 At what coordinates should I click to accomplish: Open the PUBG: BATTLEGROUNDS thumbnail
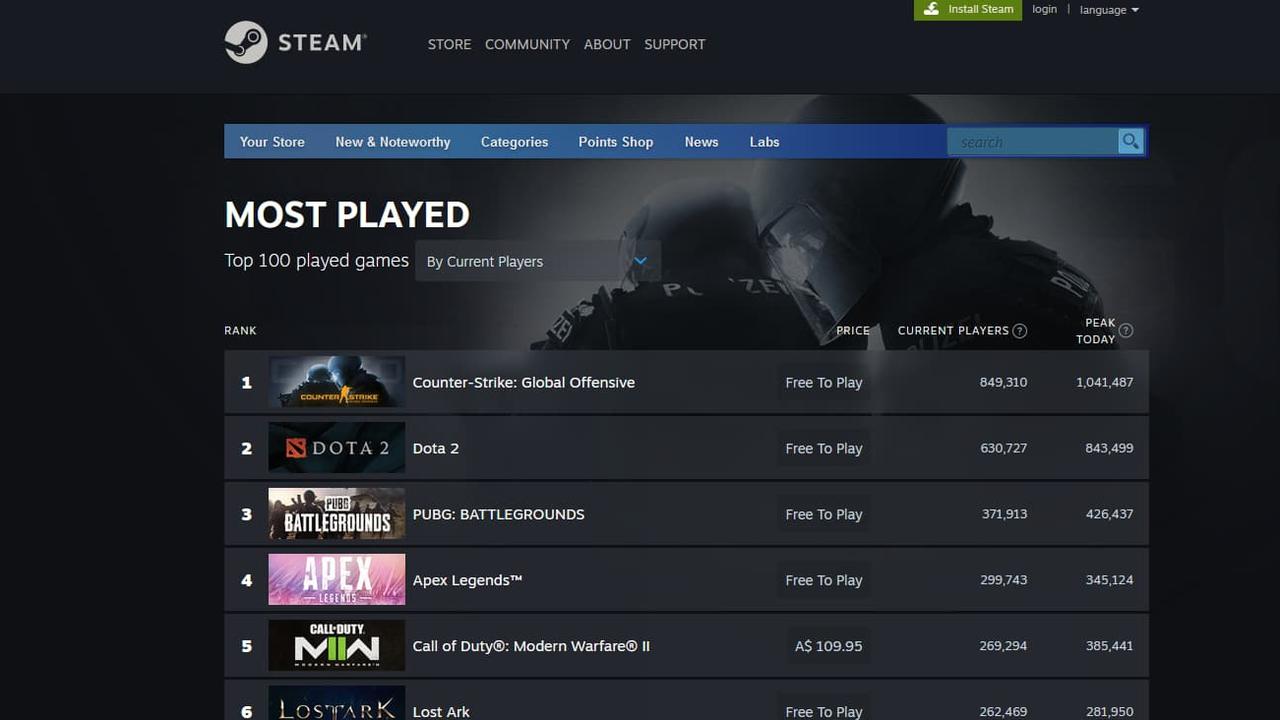(337, 514)
